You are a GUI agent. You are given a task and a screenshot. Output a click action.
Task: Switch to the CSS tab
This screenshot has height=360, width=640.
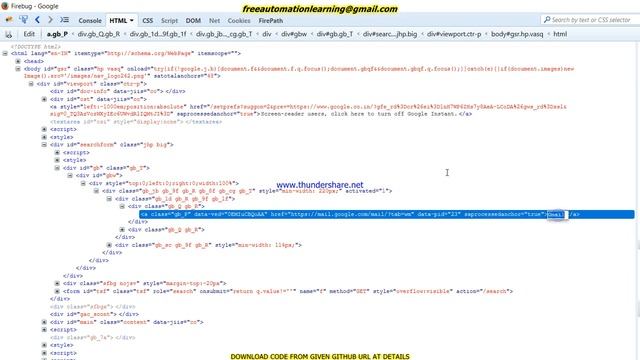pos(147,20)
